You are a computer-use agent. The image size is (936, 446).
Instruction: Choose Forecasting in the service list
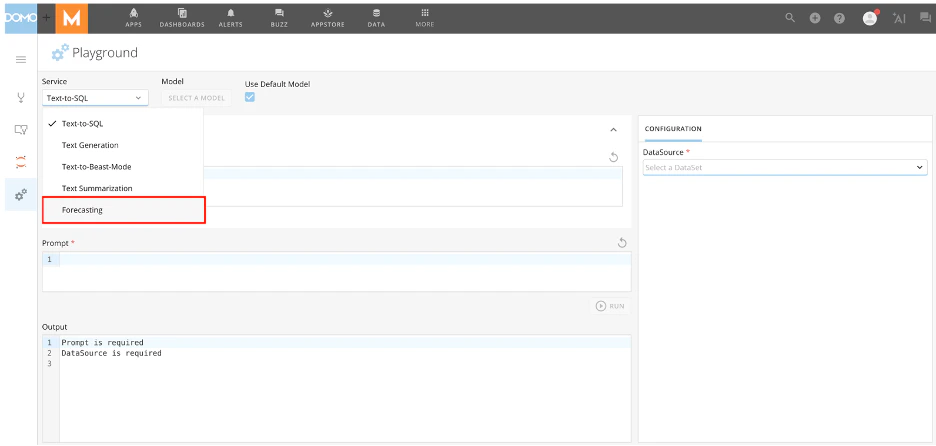[124, 210]
